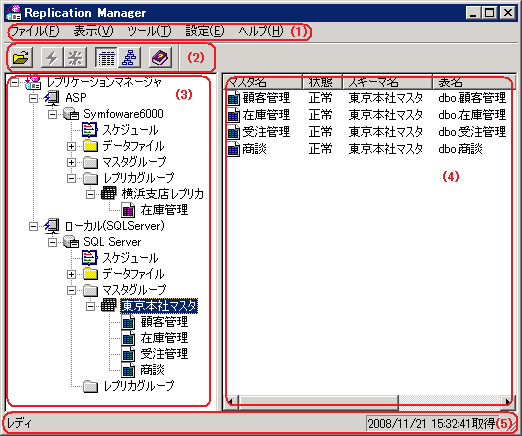
Task: Click the scroll left arrow of list
Action: click(x=231, y=402)
